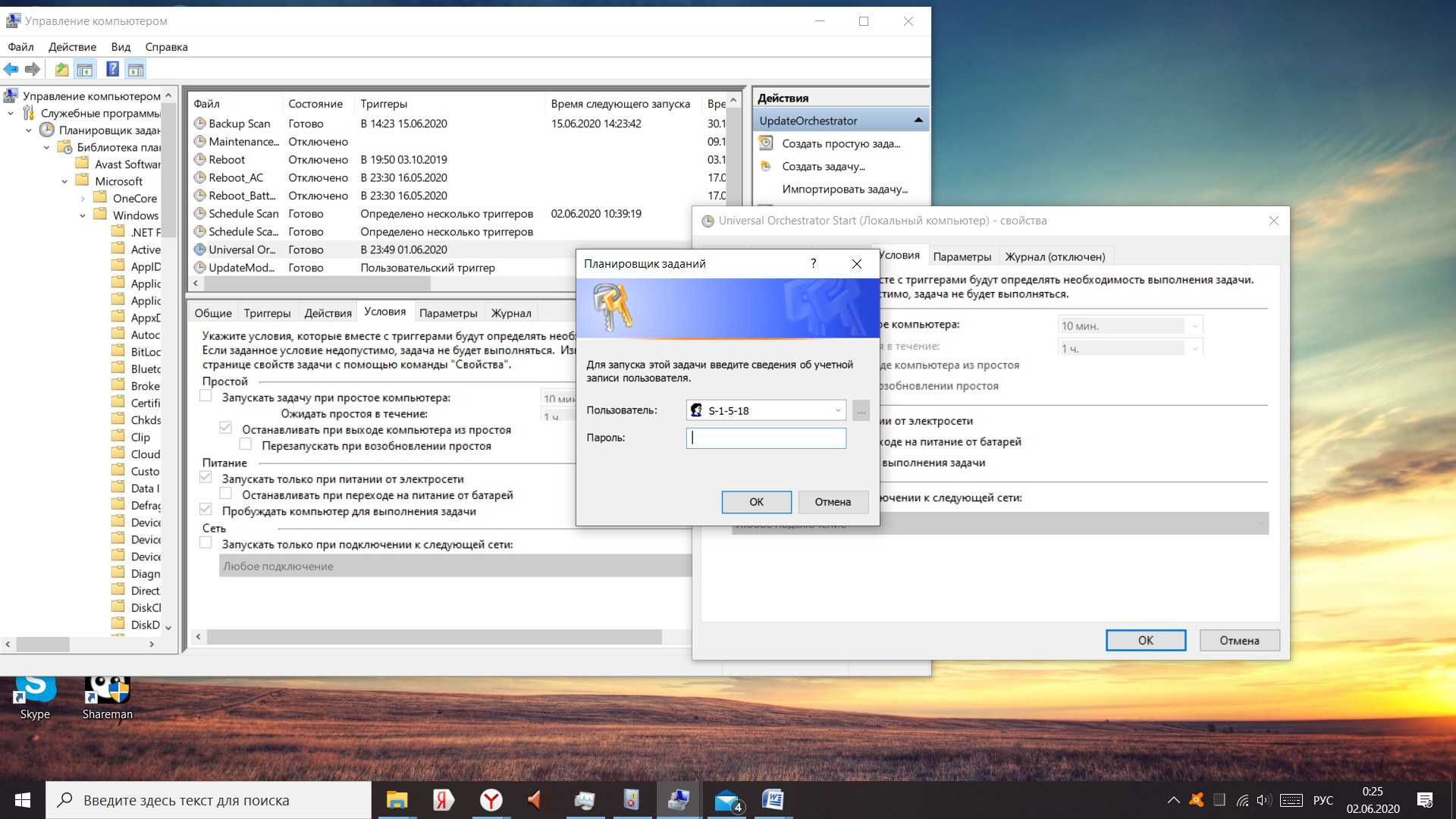Viewport: 1456px width, 819px height.
Task: Click into the Пароль input field
Action: pos(766,438)
